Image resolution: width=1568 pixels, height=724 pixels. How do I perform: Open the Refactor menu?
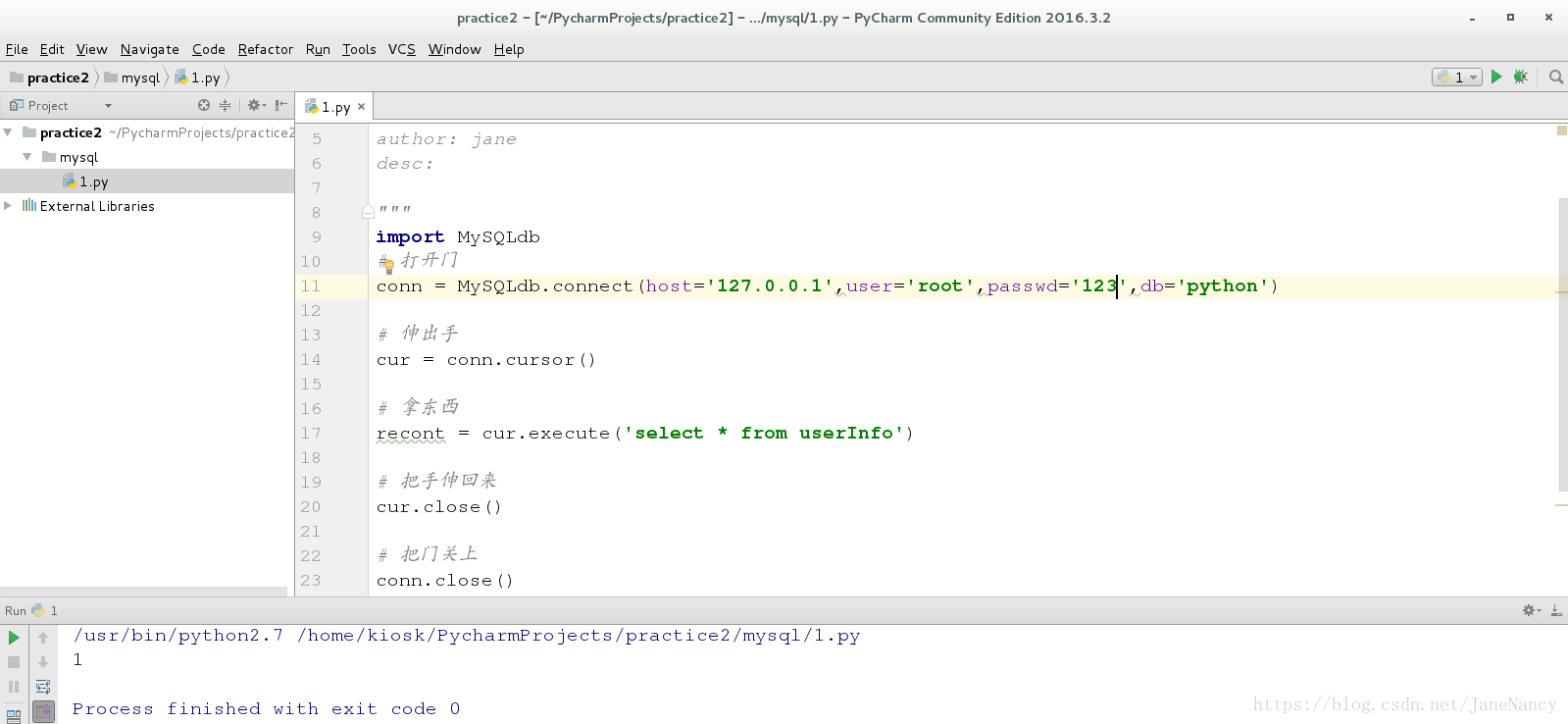tap(265, 49)
